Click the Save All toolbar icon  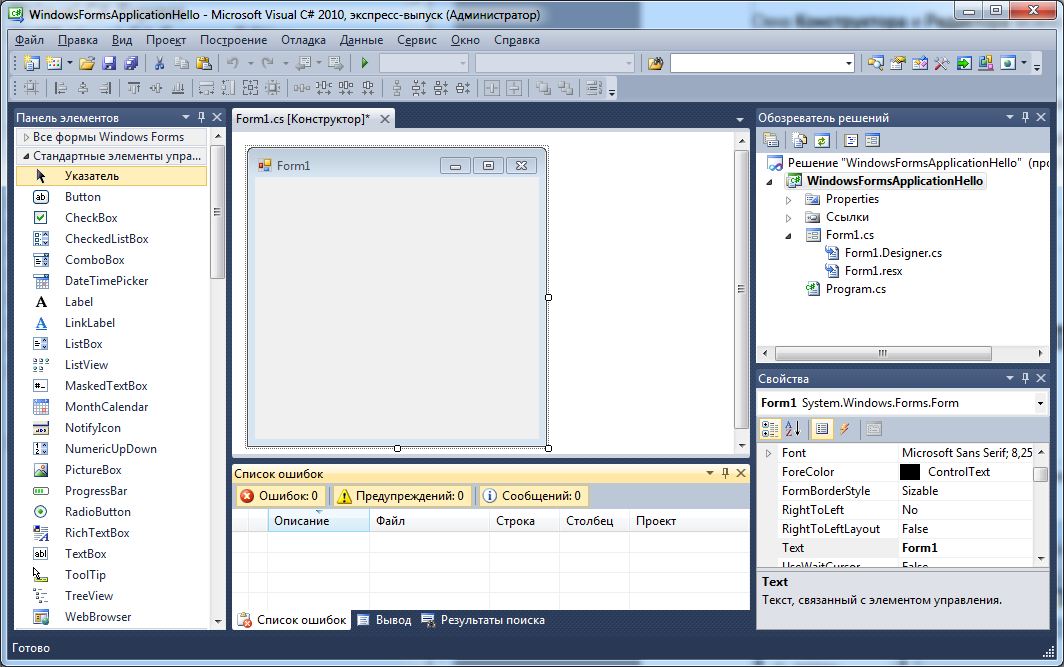[131, 63]
